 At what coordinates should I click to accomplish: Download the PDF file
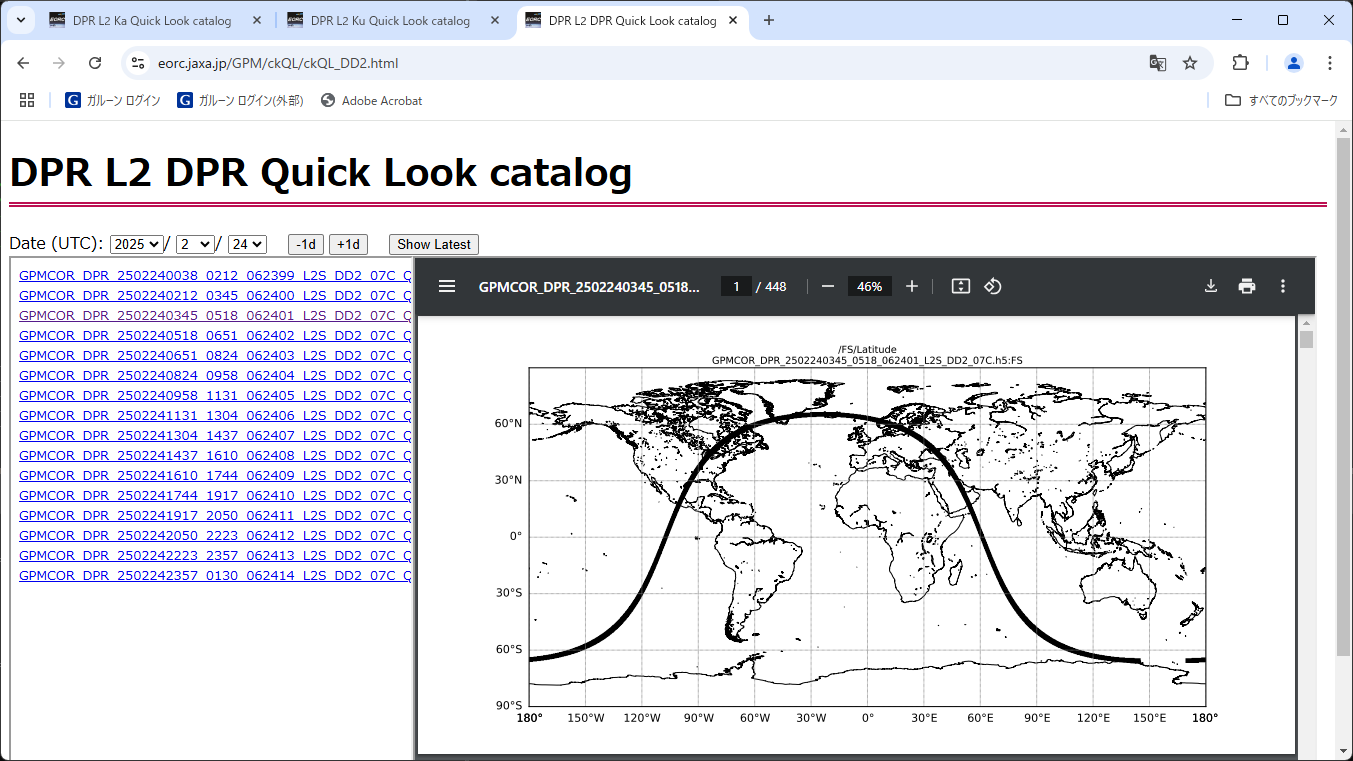[x=1210, y=286]
